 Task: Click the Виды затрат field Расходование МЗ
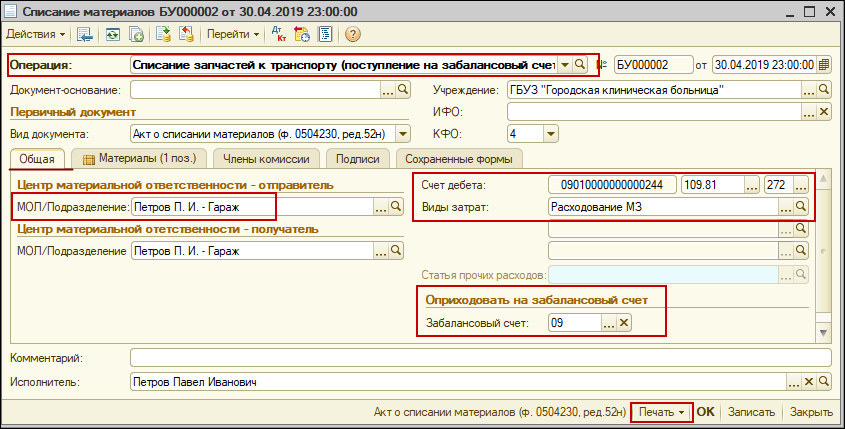[663, 206]
